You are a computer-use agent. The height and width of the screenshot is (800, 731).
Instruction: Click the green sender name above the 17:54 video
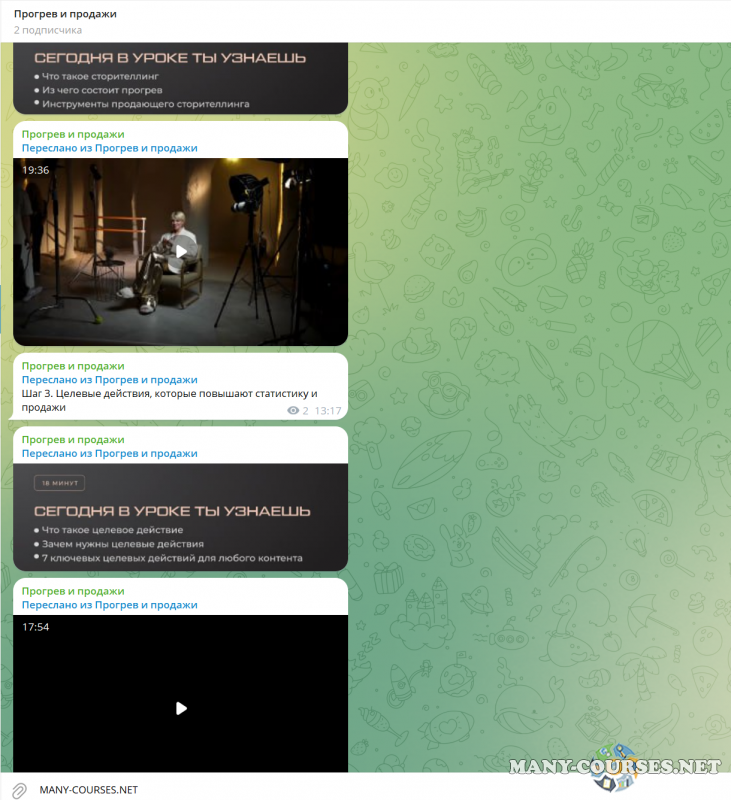(73, 591)
